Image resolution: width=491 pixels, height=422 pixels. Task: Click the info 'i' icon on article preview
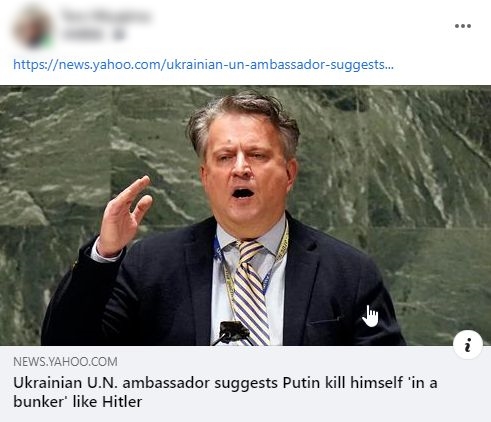468,345
